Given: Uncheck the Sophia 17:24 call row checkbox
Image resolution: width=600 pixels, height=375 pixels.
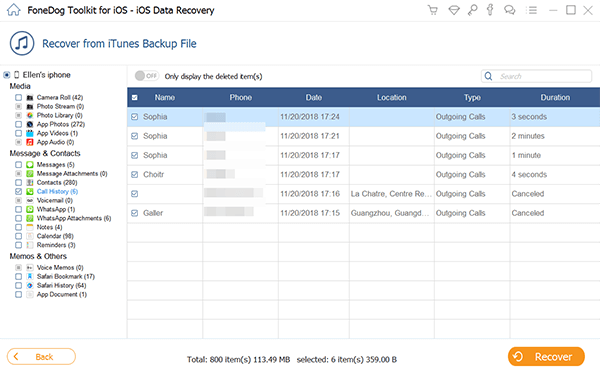Looking at the screenshot, I should point(135,117).
